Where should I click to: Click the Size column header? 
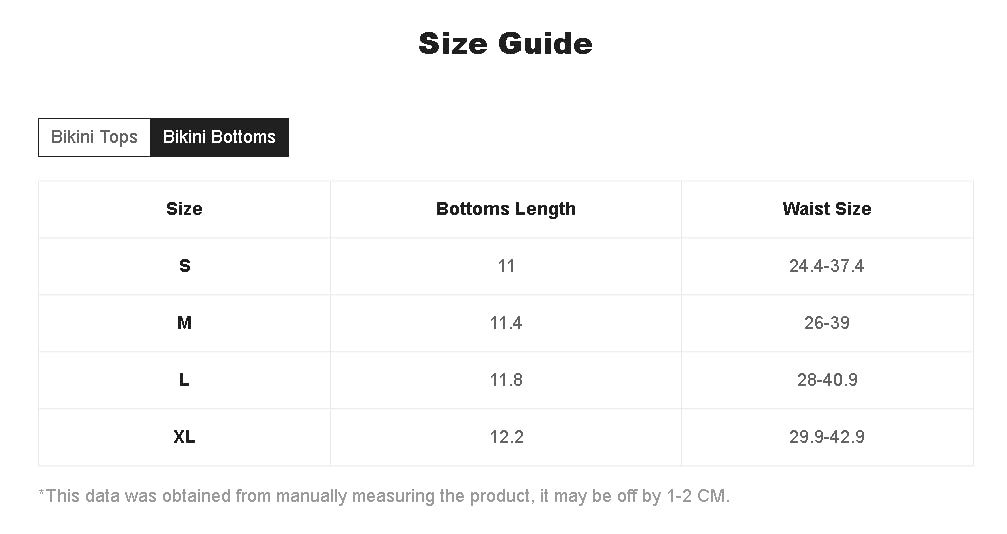coord(184,209)
